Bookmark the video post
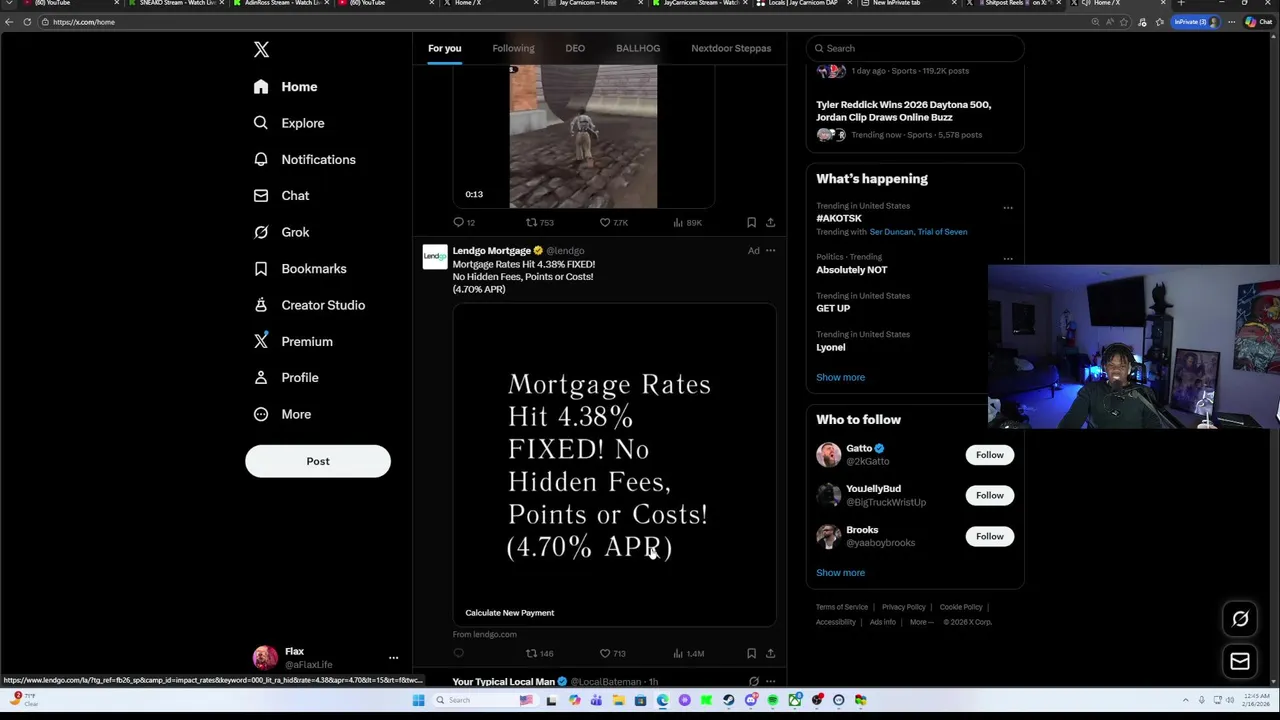Screen dimensions: 1280x720 (751, 223)
